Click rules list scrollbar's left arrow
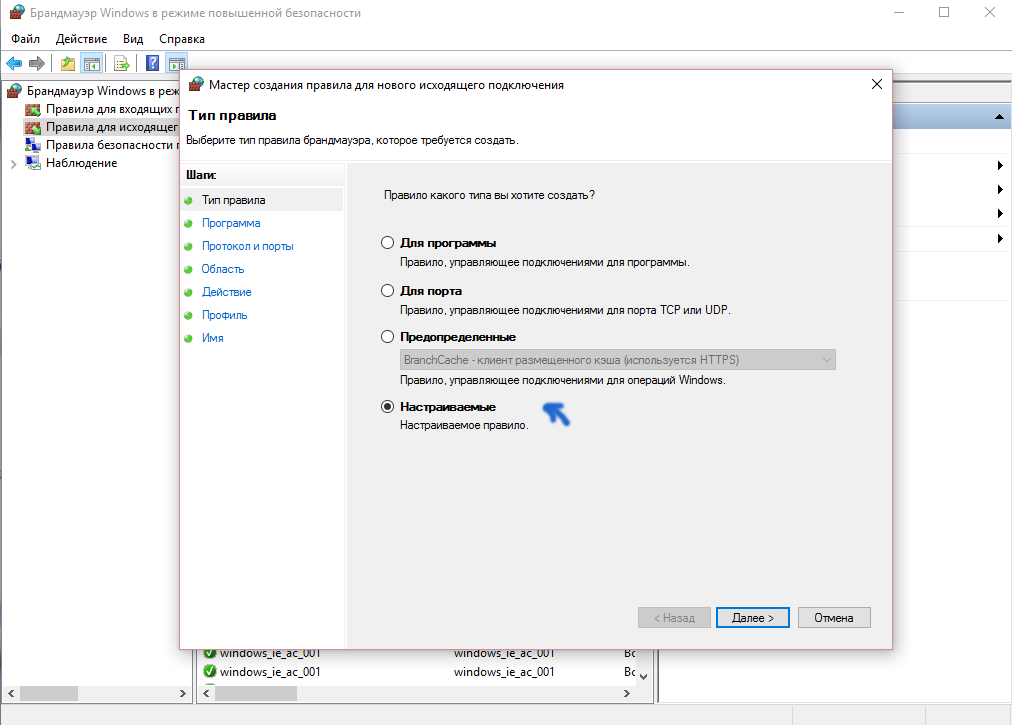This screenshot has height=725, width=1012. point(207,693)
